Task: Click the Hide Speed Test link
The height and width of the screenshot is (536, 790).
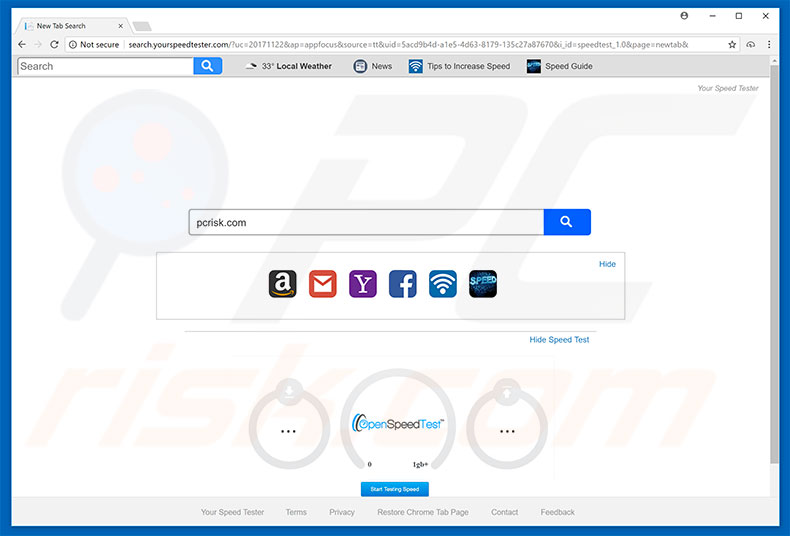Action: [x=559, y=340]
